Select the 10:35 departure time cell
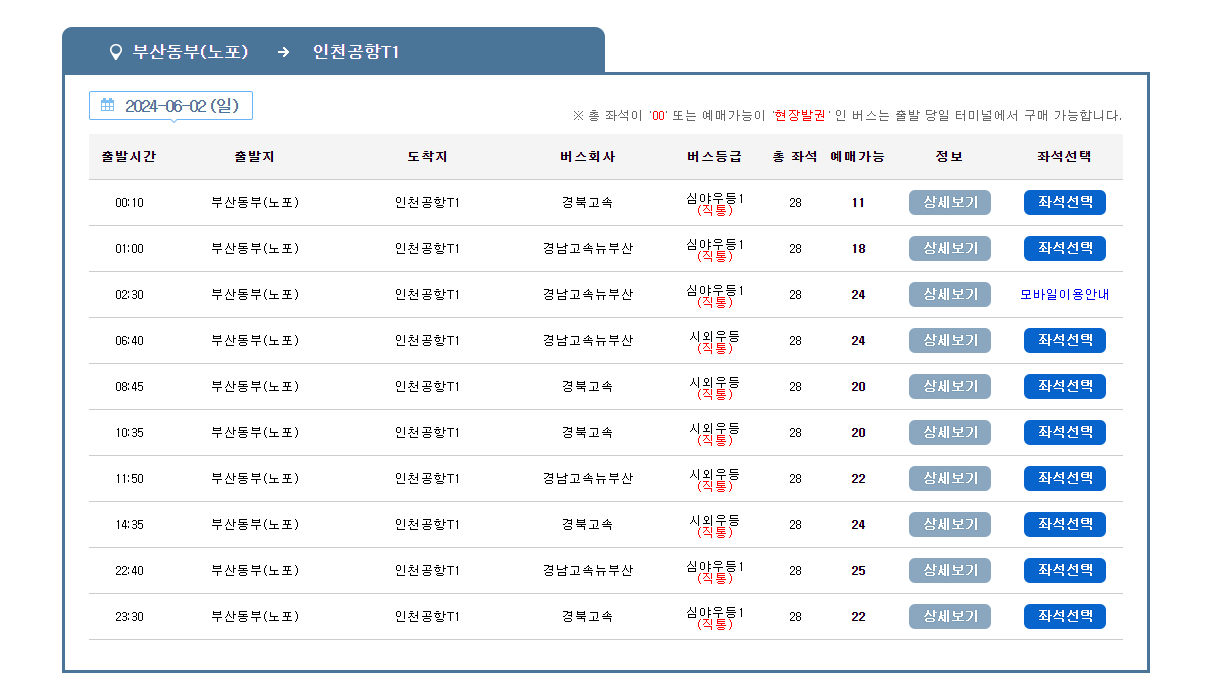 tap(129, 433)
